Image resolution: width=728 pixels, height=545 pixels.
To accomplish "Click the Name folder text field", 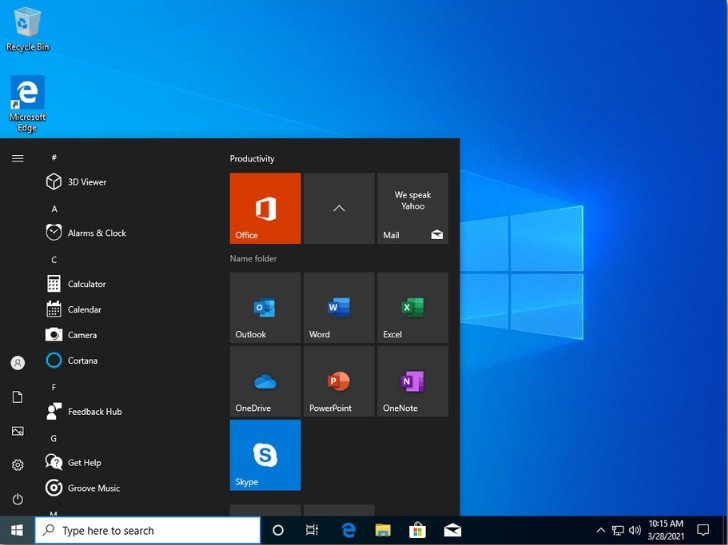I will [x=254, y=259].
